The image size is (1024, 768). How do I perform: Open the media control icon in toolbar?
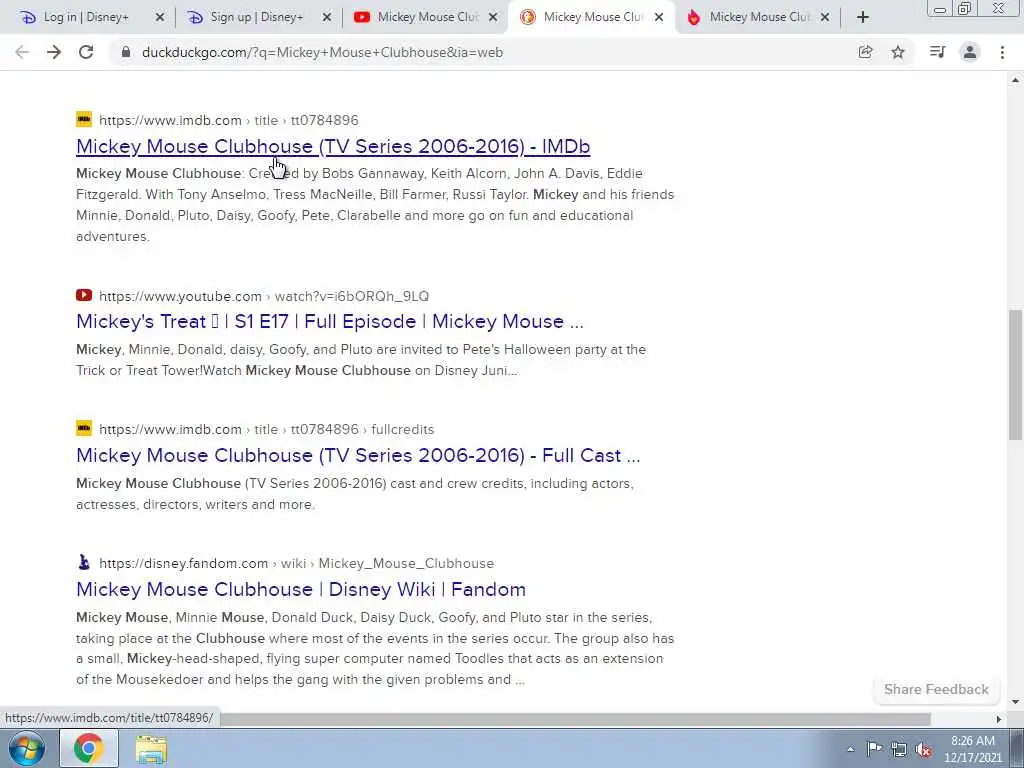937,52
